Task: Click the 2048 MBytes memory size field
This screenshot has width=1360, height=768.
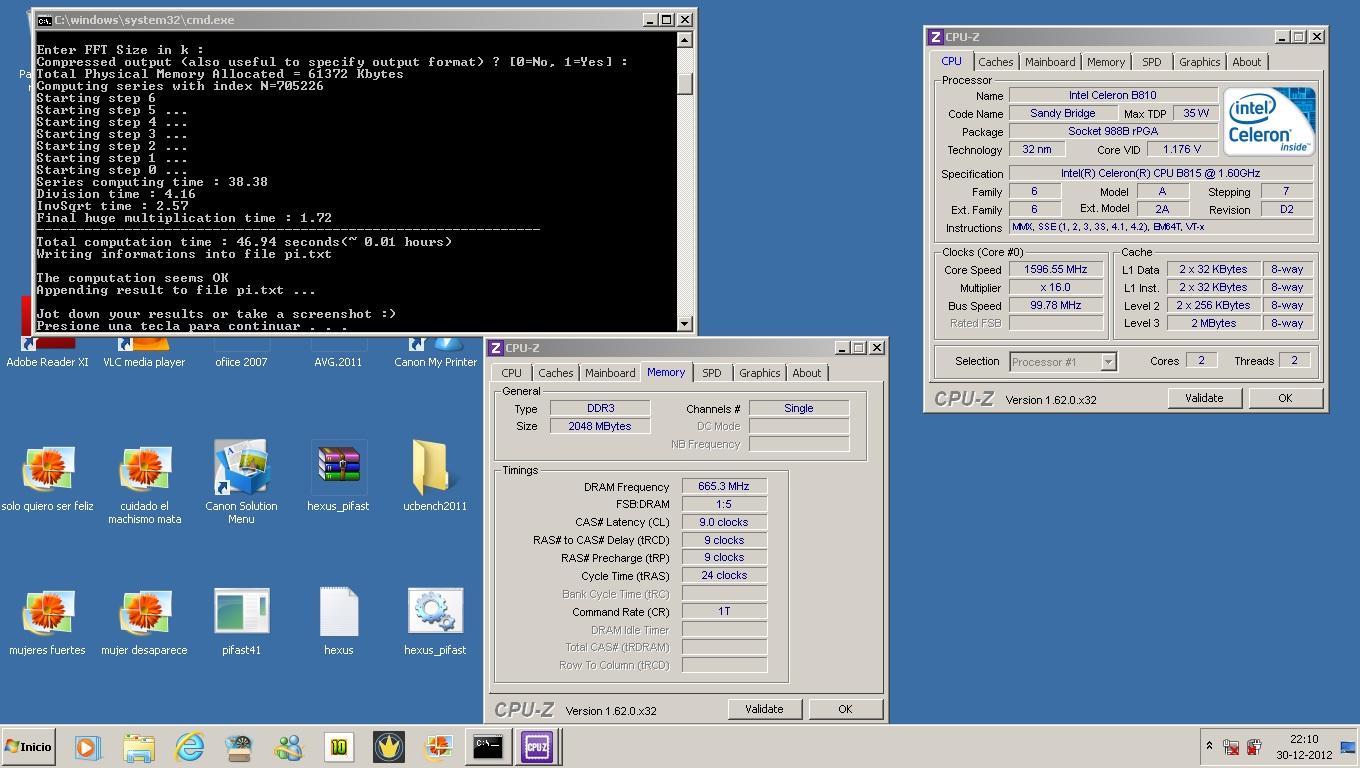Action: [601, 426]
